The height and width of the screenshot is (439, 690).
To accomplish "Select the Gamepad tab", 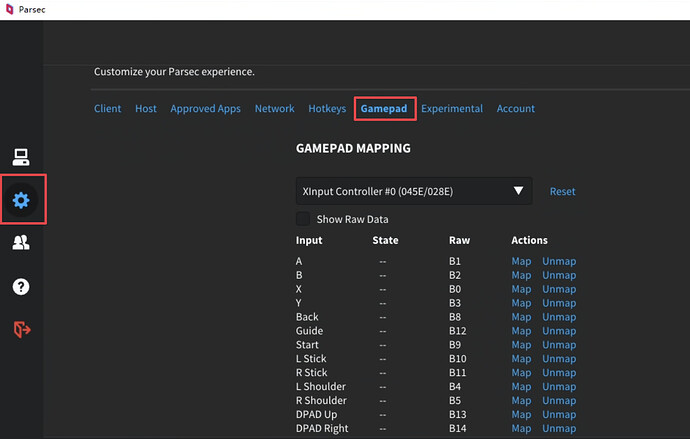I will click(384, 109).
